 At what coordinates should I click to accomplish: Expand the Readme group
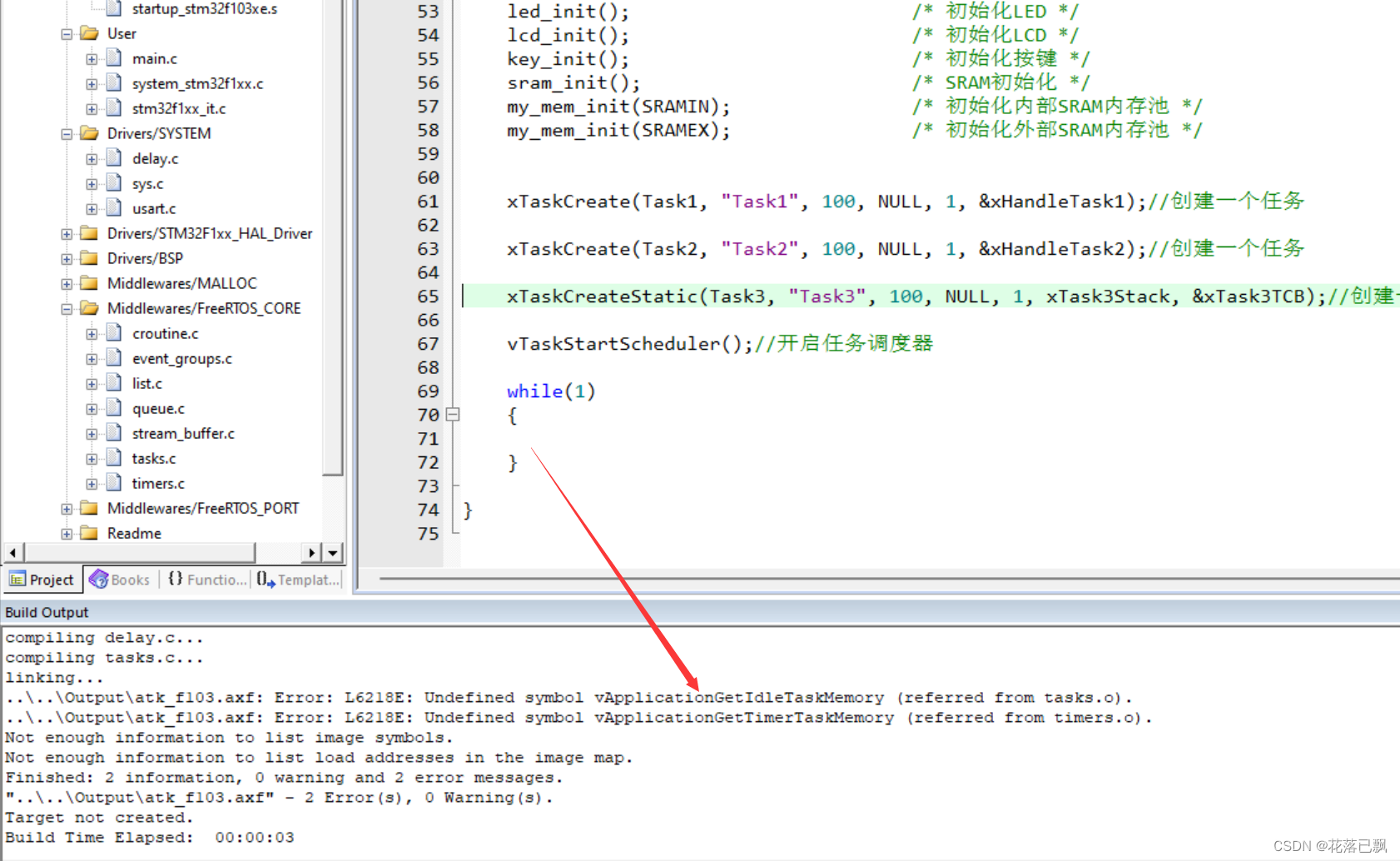(67, 534)
